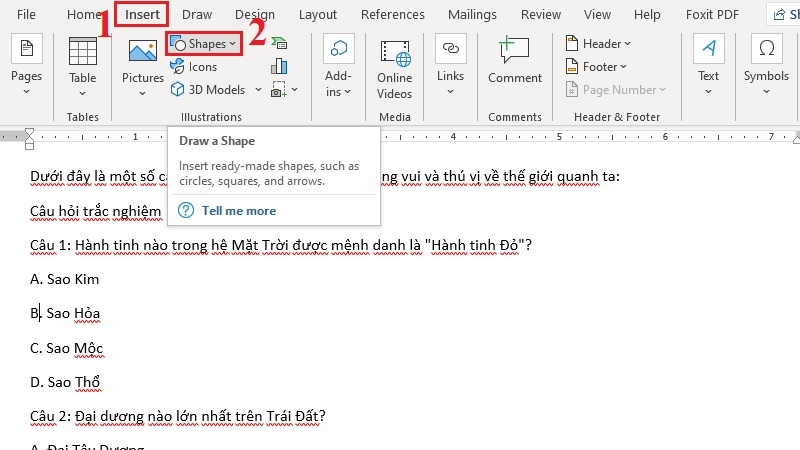Open the Text group dropdown
This screenshot has height=450, width=800.
point(708,65)
